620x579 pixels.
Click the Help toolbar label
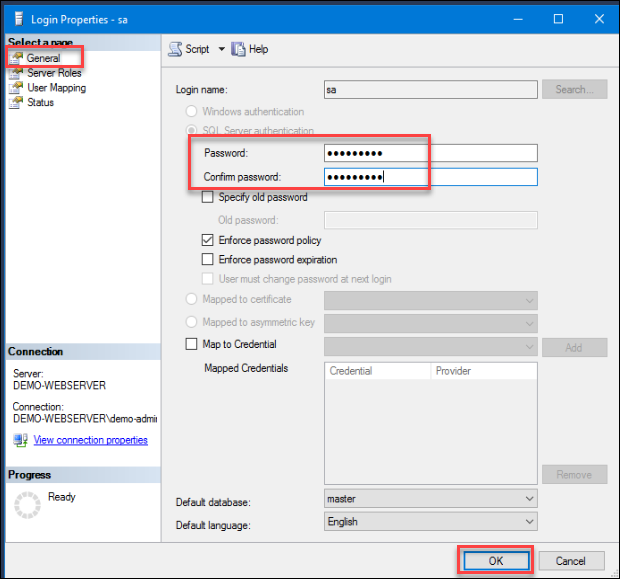click(259, 49)
